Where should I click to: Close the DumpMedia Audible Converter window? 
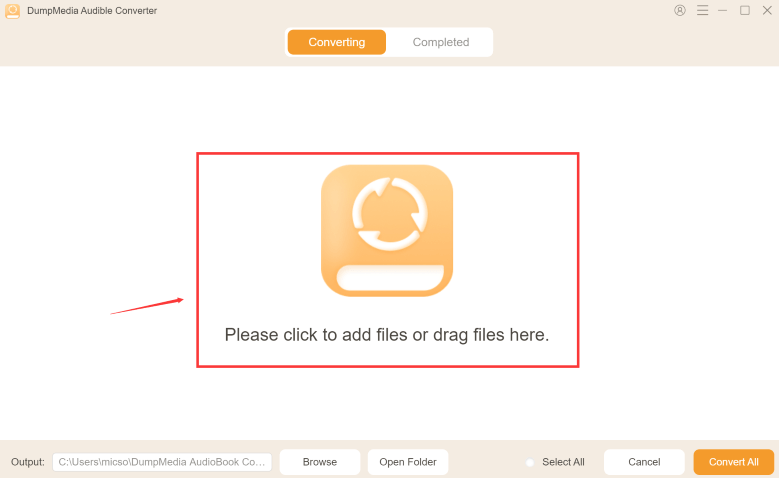pos(767,10)
